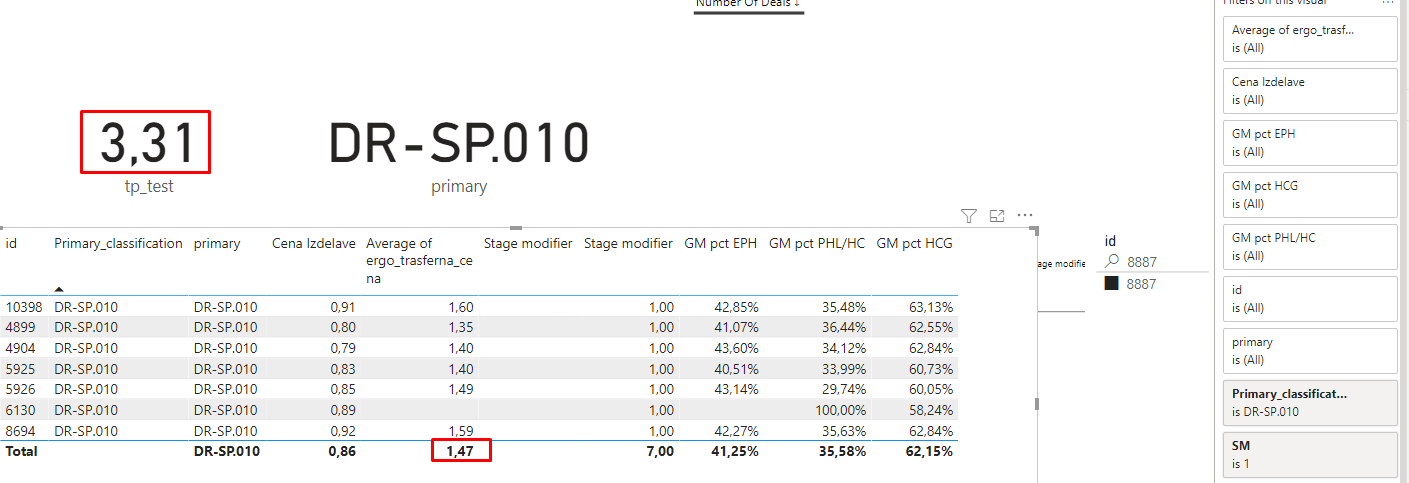The width and height of the screenshot is (1409, 483).
Task: Click the magnifier icon in the id slicer
Action: pyautogui.click(x=1111, y=261)
